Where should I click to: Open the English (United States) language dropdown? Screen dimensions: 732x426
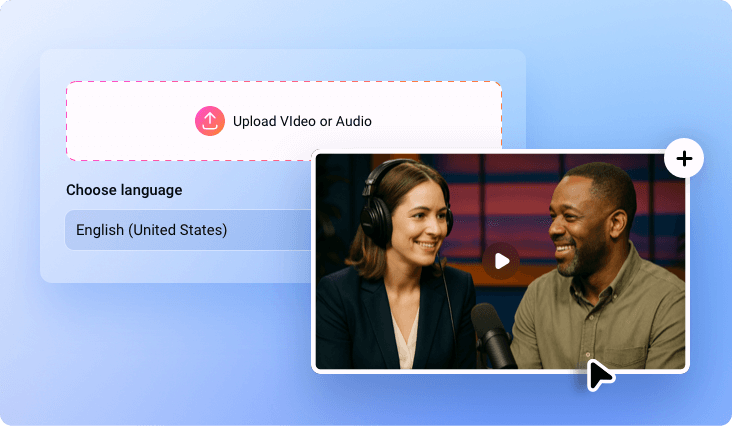point(189,230)
